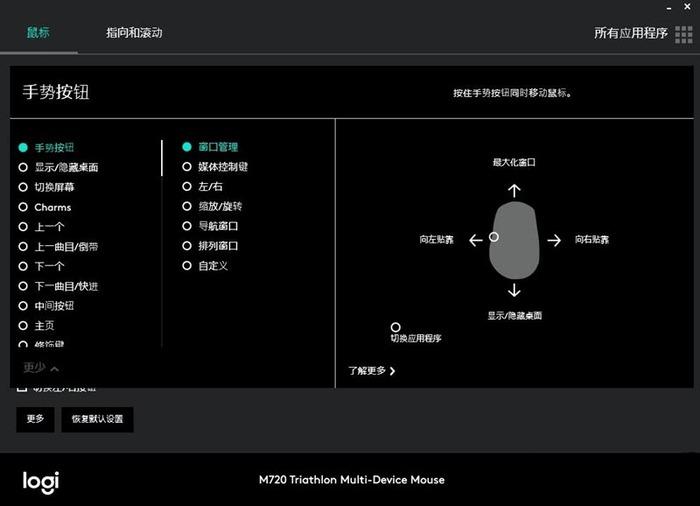Click the circle above 切换应用程序
This screenshot has width=700, height=506.
(395, 327)
